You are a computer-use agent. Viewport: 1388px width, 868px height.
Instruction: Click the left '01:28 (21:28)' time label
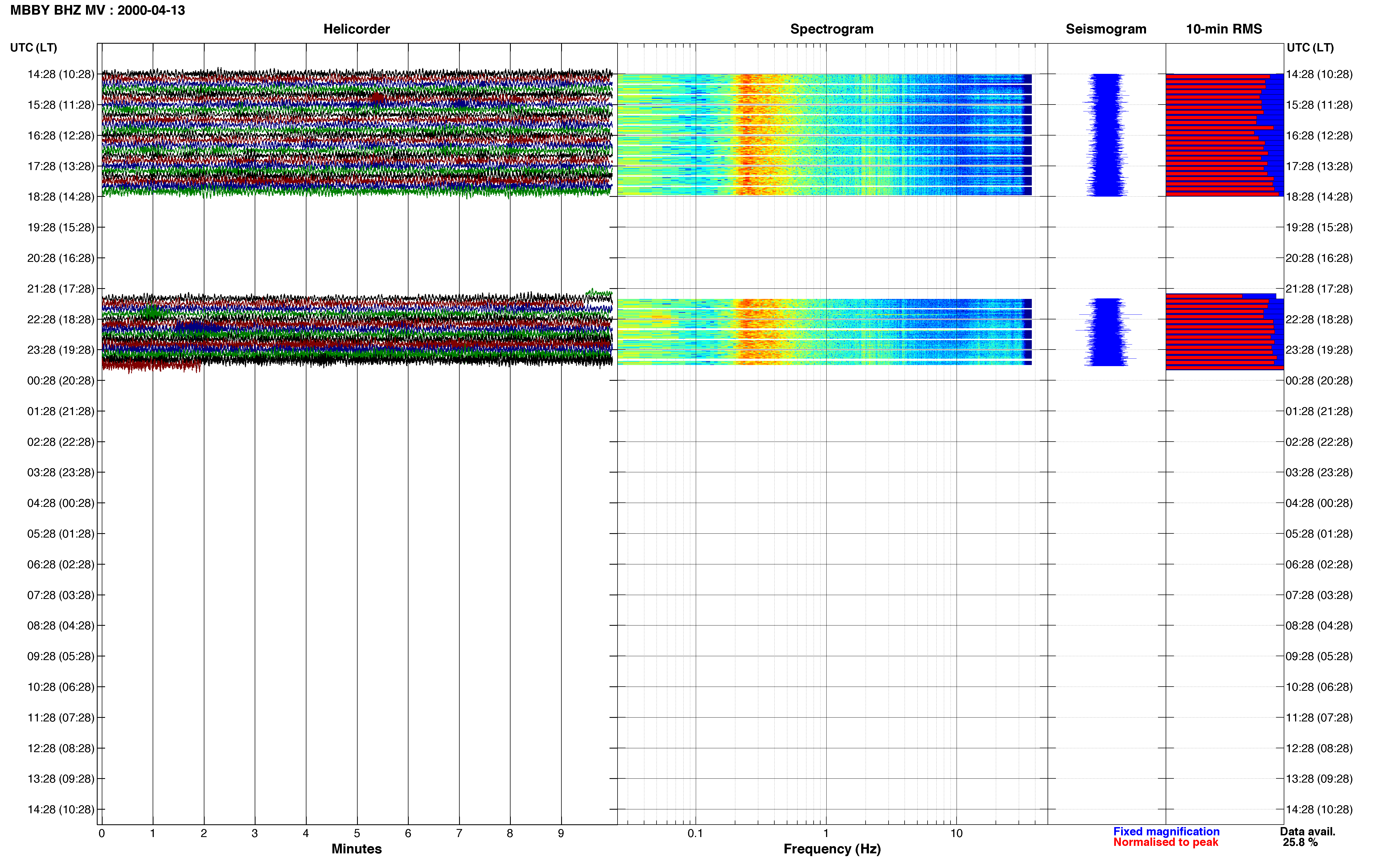60,411
